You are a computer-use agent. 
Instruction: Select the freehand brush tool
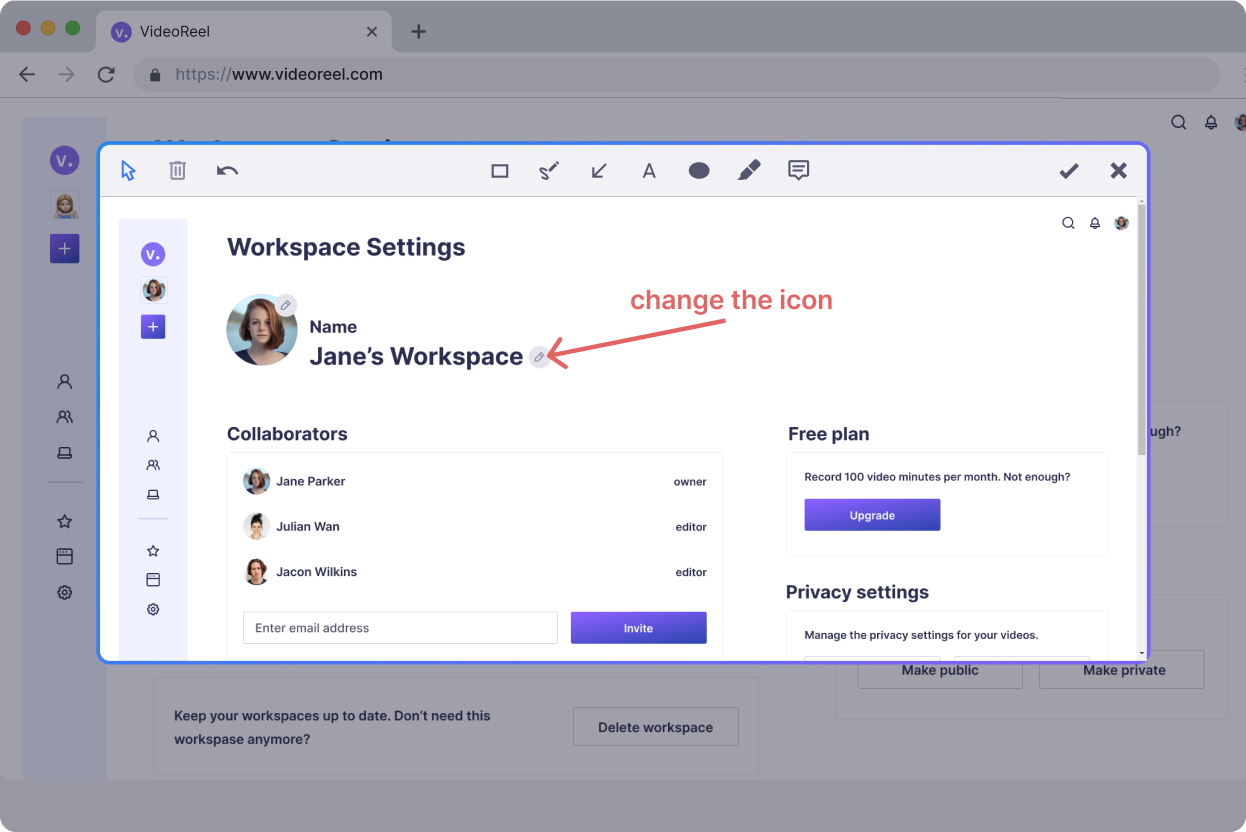click(x=549, y=171)
